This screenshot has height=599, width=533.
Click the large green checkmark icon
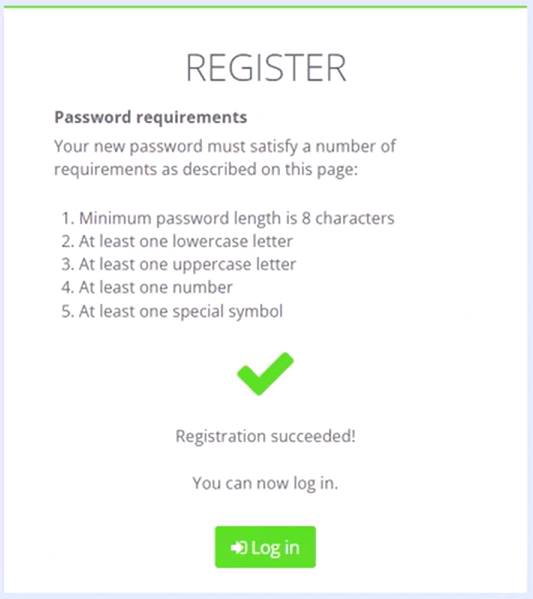click(265, 374)
